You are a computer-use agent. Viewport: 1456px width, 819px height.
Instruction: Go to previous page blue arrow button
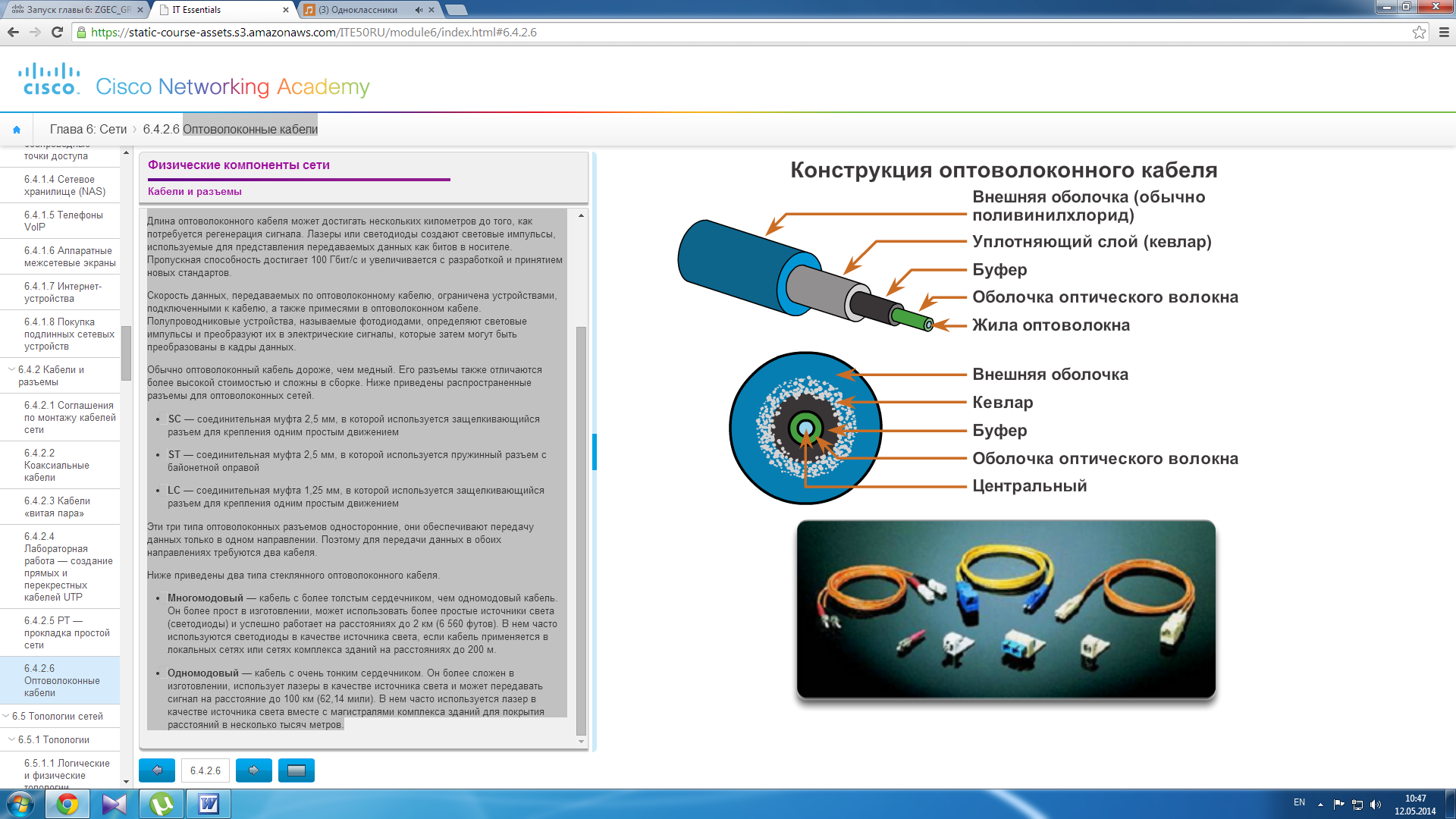[157, 770]
